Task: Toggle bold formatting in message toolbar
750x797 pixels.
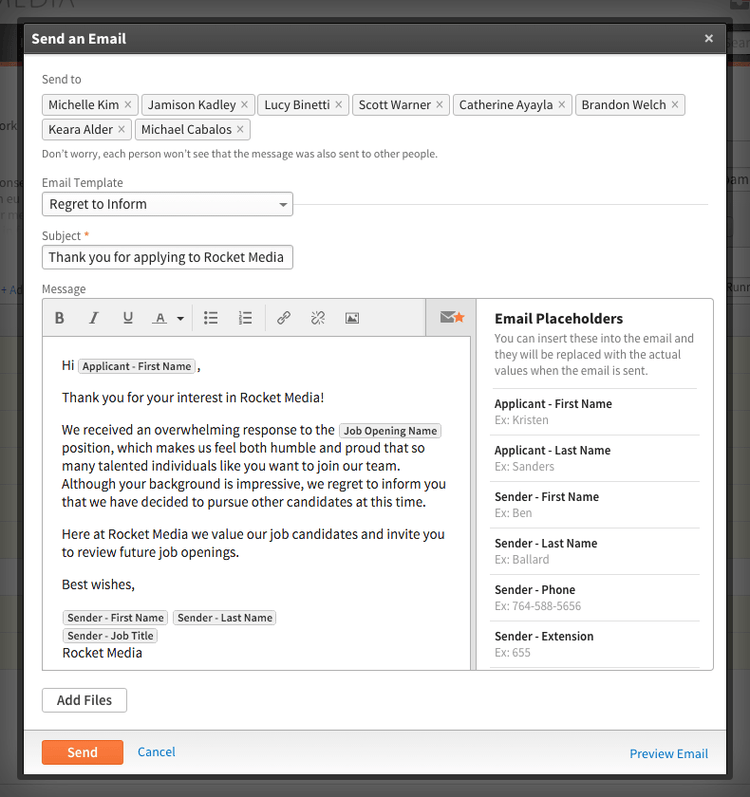Action: (59, 318)
